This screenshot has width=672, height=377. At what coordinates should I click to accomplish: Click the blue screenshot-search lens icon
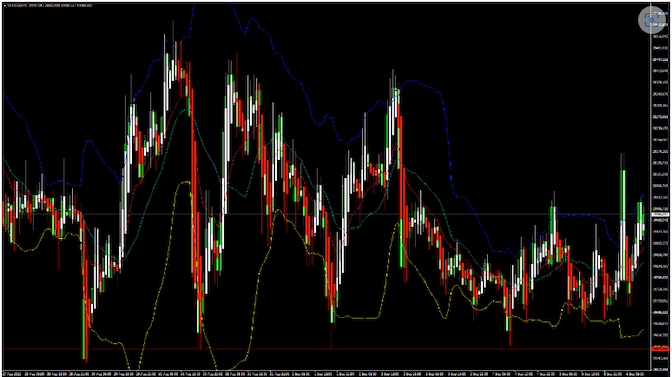click(x=652, y=19)
